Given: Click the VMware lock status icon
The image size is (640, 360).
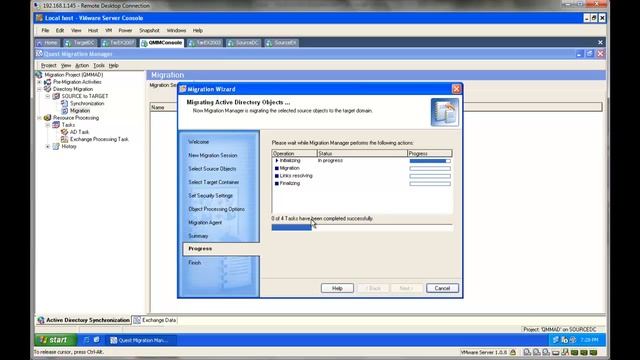Looking at the screenshot, I should tap(513, 352).
